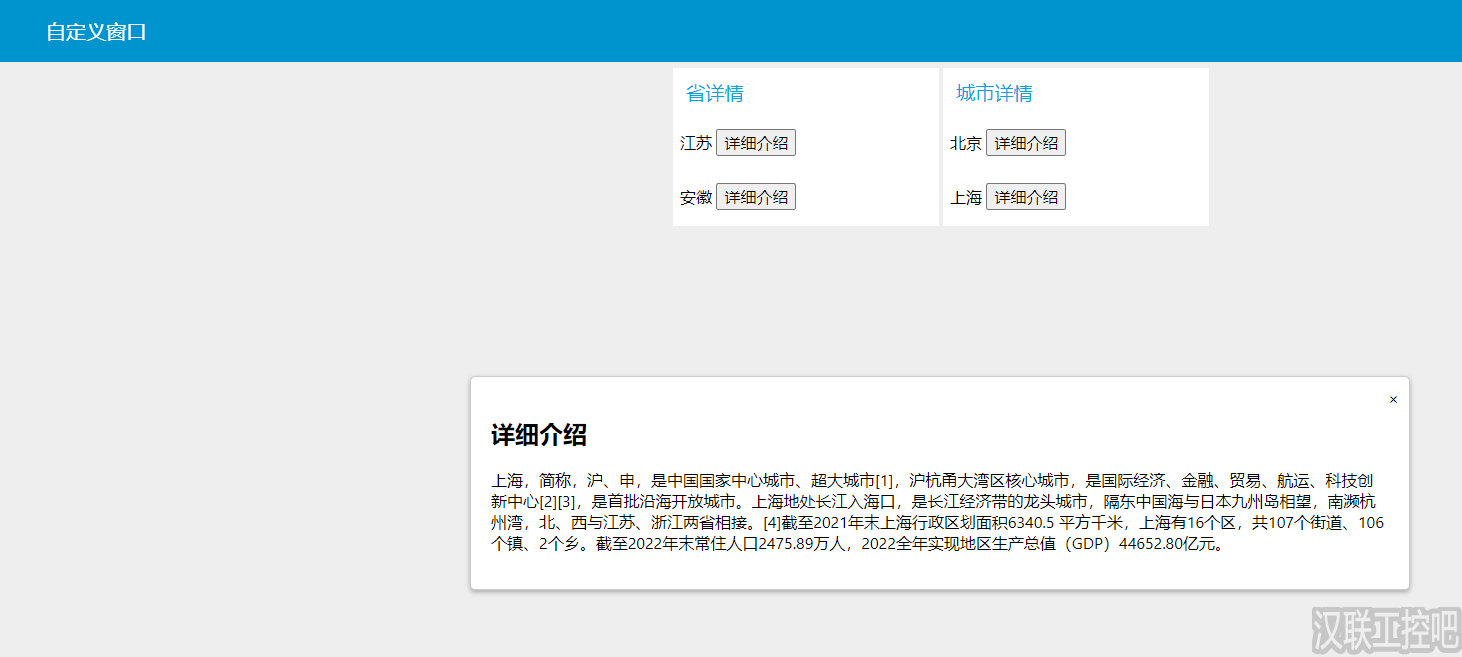Click the 城市详情 panel heading
Screen dimensions: 1462x657
click(x=993, y=92)
